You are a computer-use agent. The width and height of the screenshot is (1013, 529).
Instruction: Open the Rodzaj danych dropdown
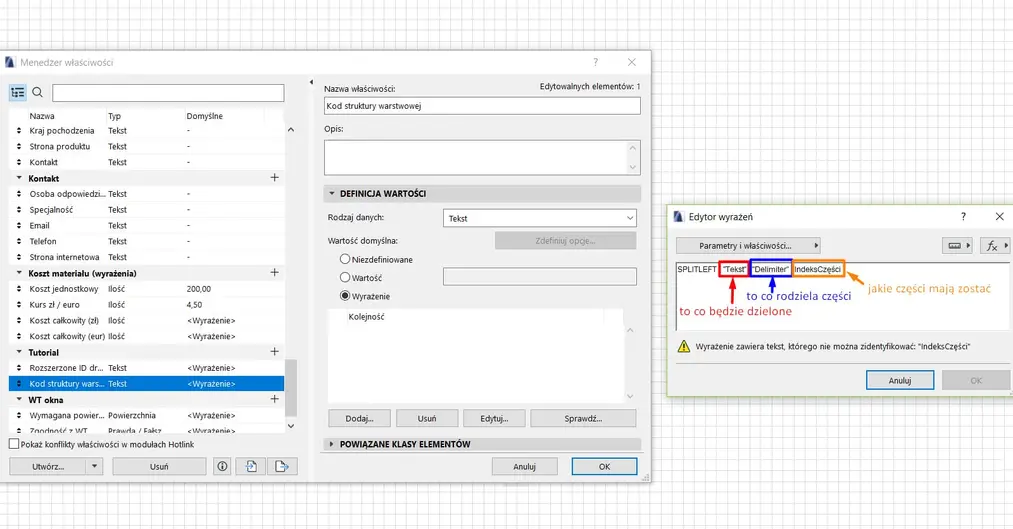coord(539,218)
